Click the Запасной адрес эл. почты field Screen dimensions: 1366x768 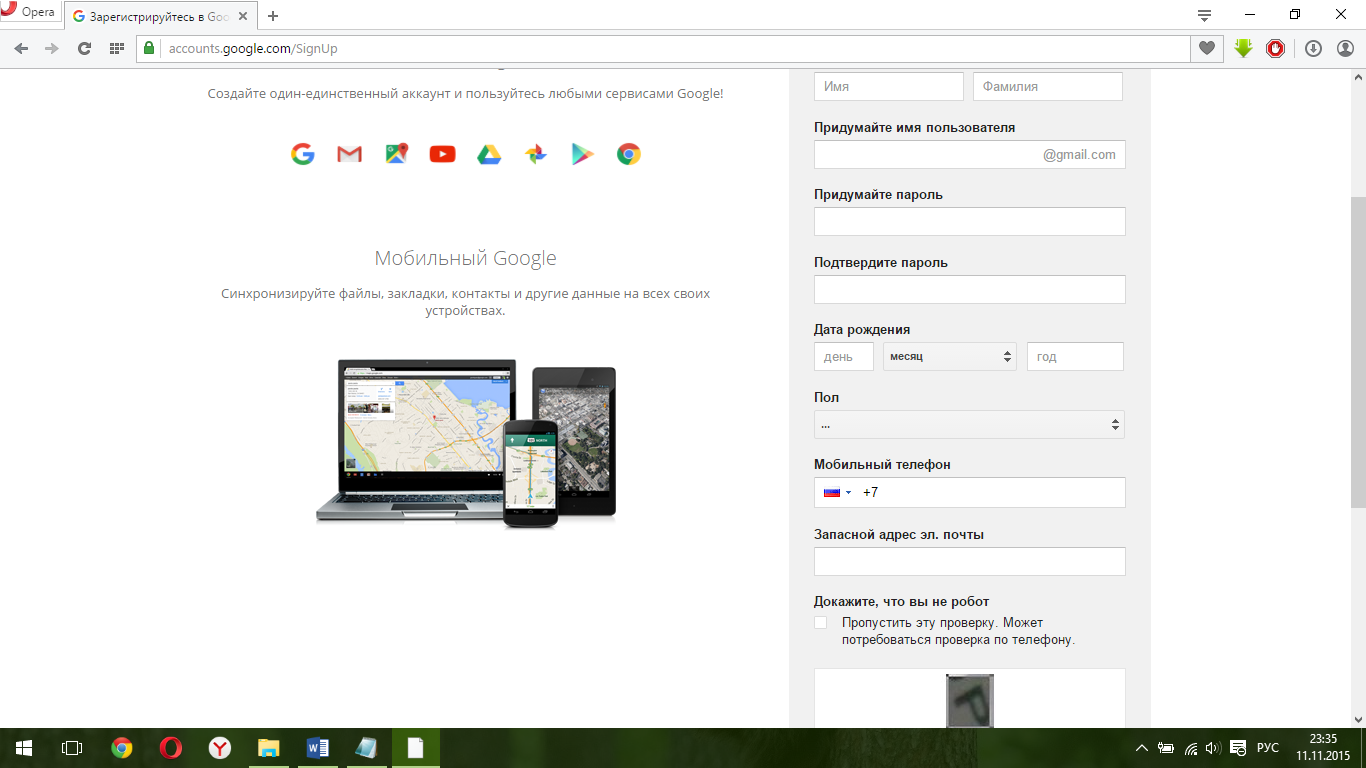[x=970, y=561]
